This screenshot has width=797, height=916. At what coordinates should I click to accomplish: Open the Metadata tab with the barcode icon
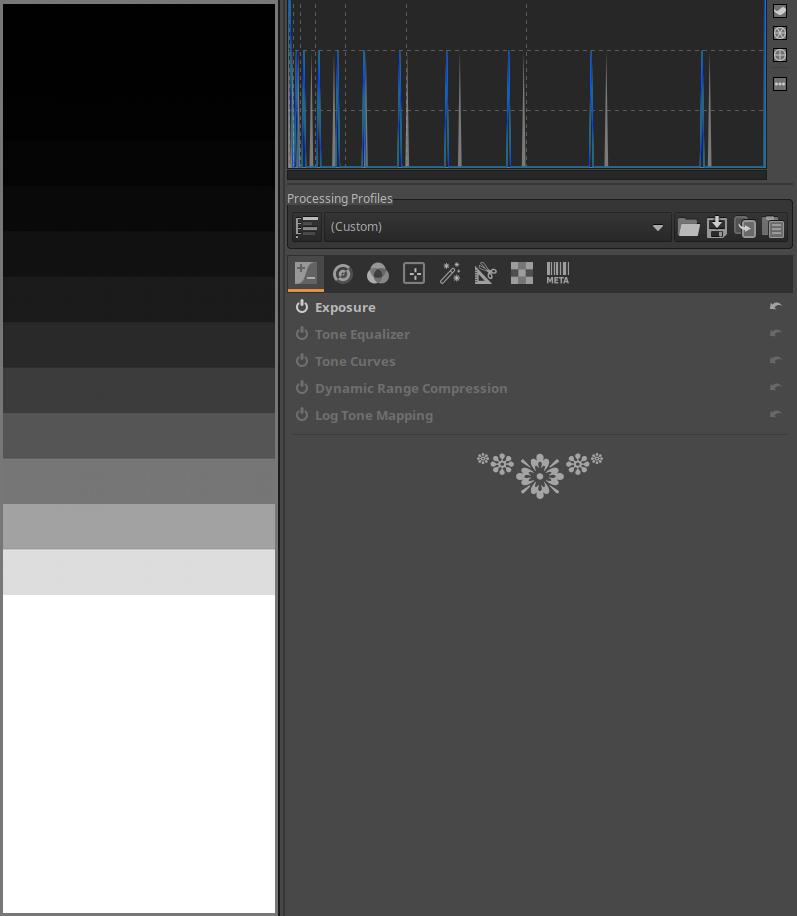pos(557,273)
